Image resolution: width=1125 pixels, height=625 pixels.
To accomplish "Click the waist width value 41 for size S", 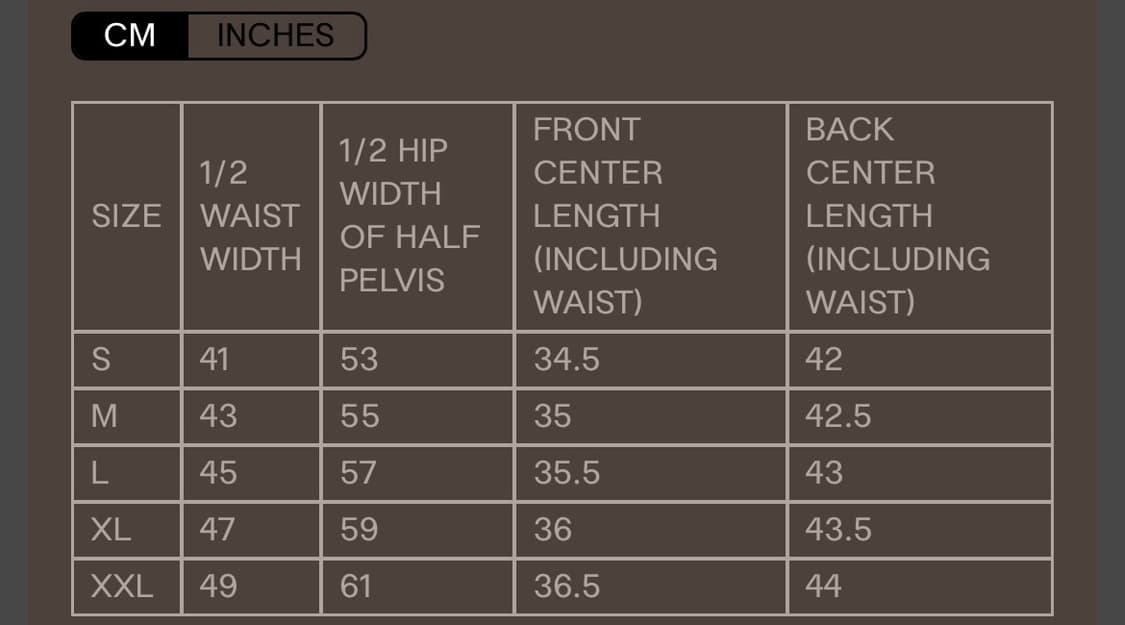I will pyautogui.click(x=216, y=359).
